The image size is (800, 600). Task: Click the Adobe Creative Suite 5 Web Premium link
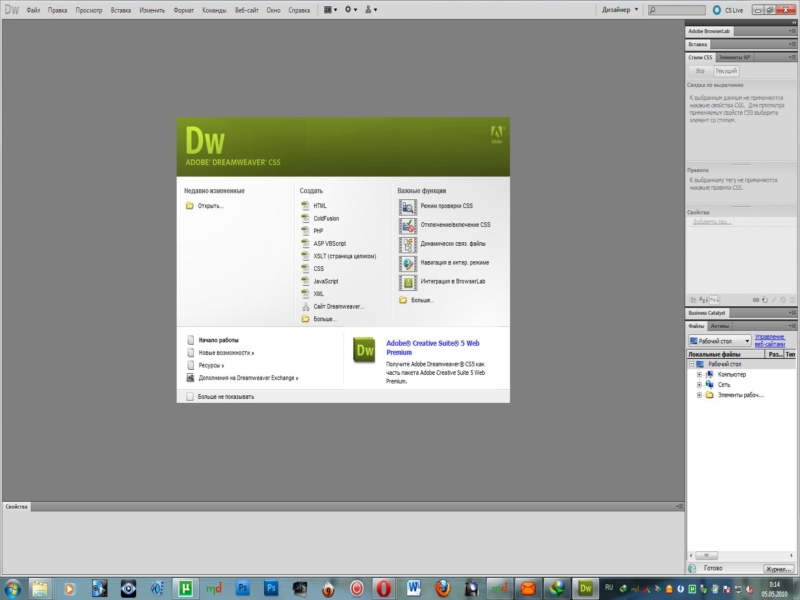click(x=433, y=347)
